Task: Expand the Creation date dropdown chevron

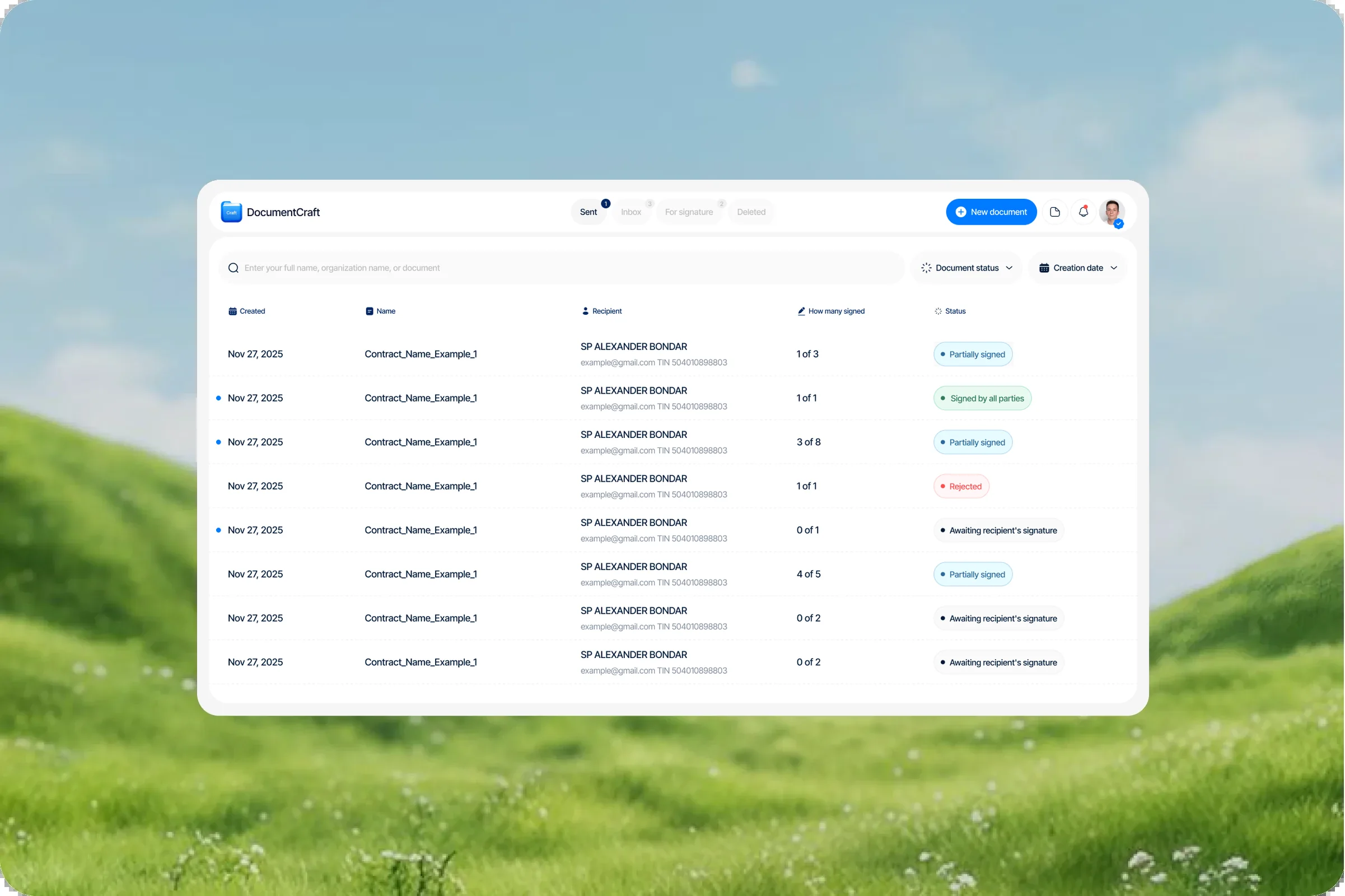Action: click(x=1114, y=268)
